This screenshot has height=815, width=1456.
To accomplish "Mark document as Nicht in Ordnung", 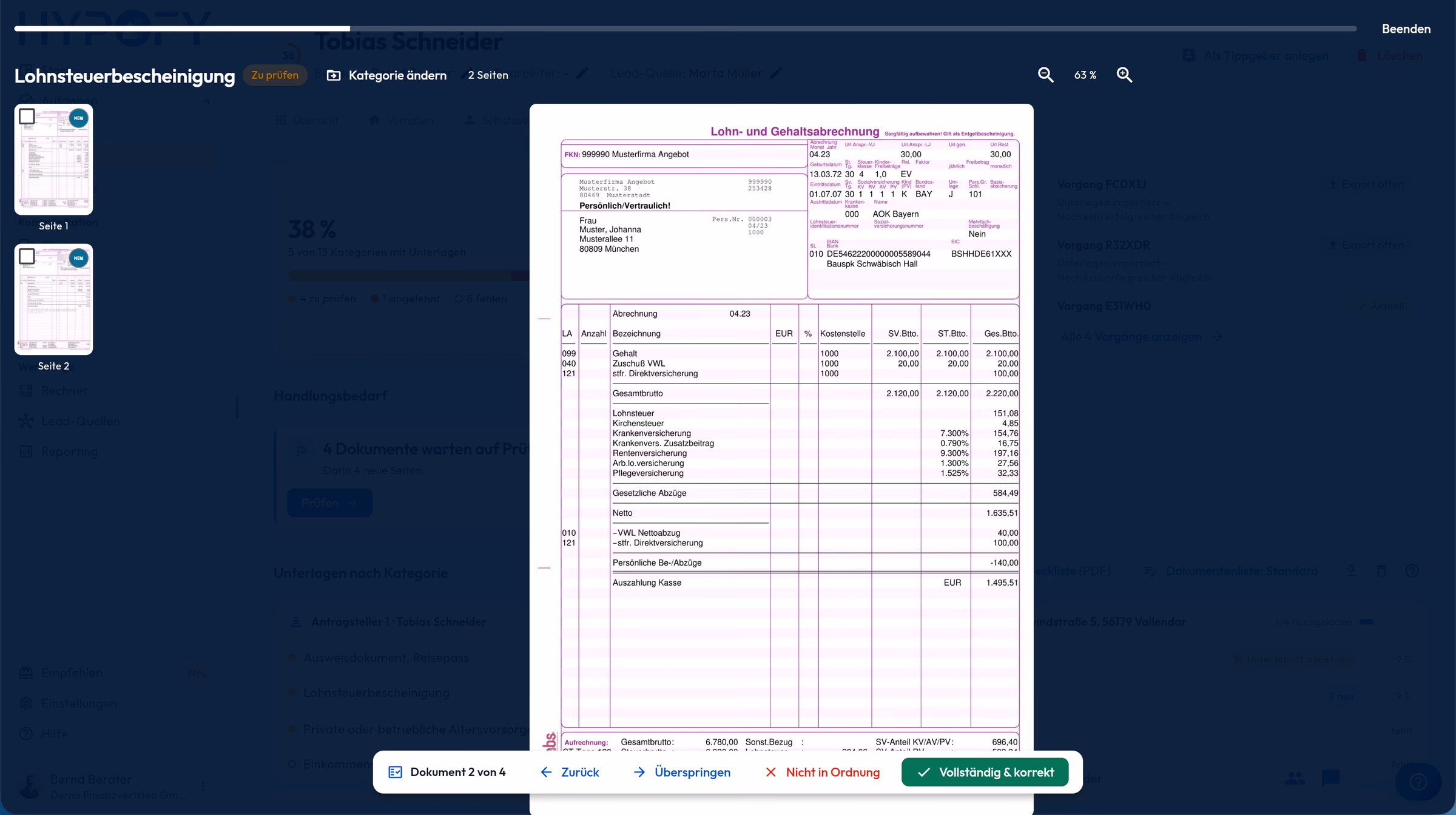I will coord(822,772).
